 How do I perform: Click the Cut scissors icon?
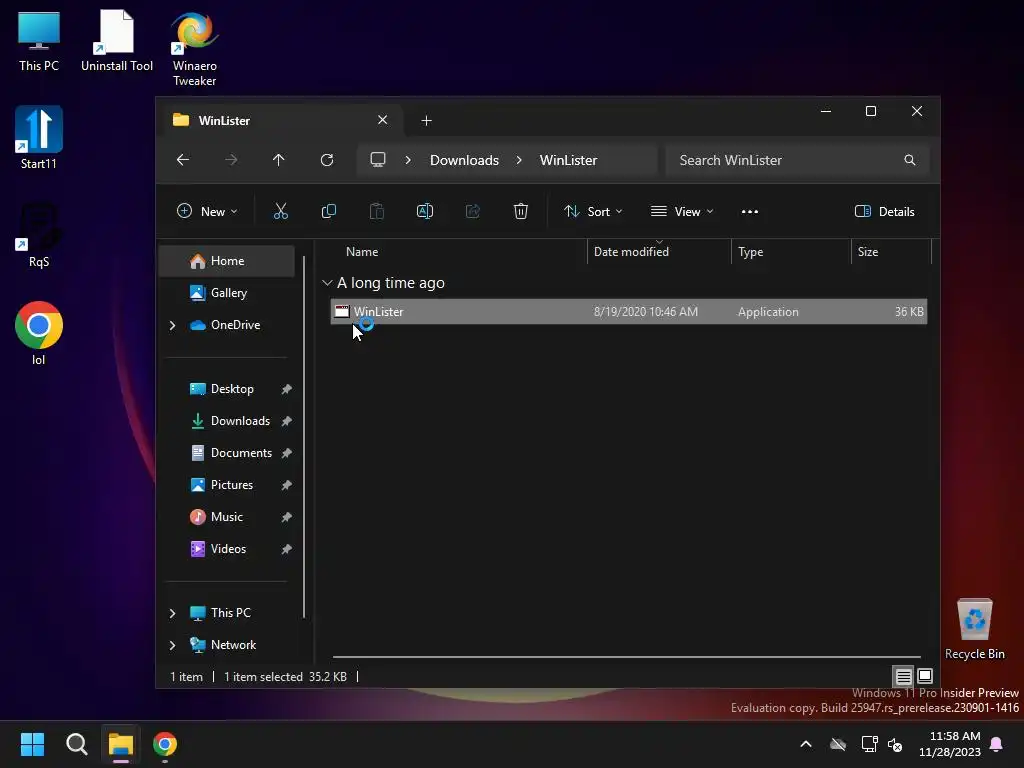pyautogui.click(x=280, y=211)
